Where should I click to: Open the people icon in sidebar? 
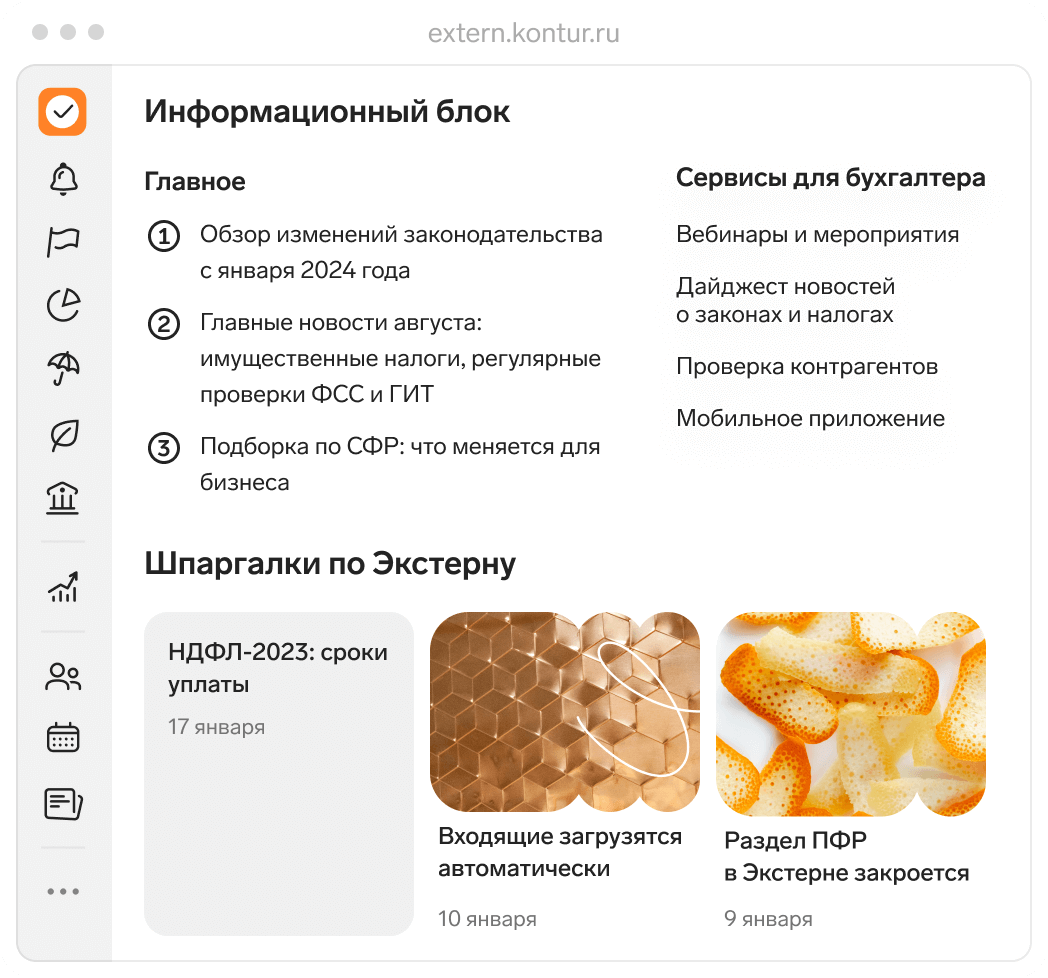[x=63, y=676]
